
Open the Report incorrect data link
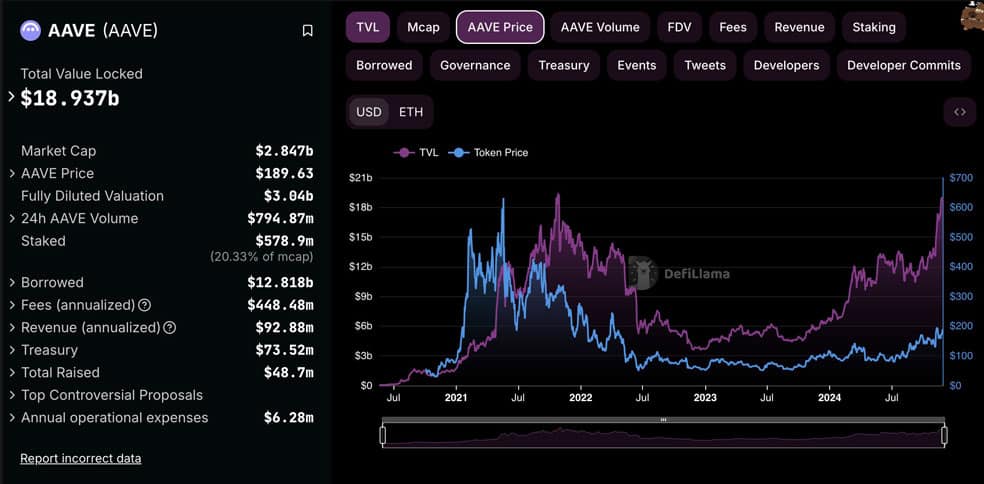(x=80, y=458)
